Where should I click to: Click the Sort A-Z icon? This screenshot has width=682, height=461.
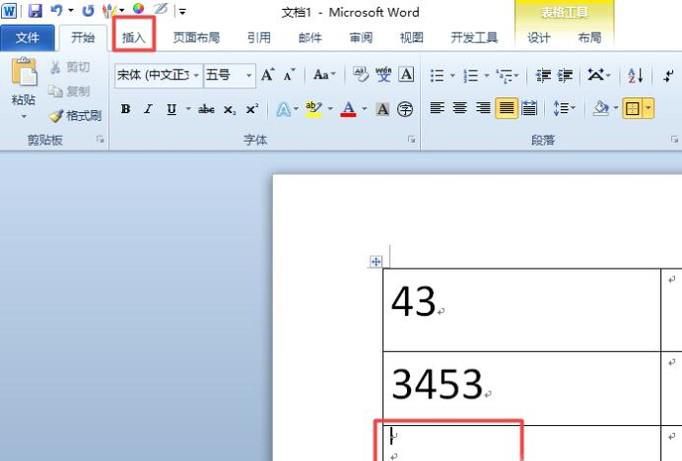pos(635,75)
